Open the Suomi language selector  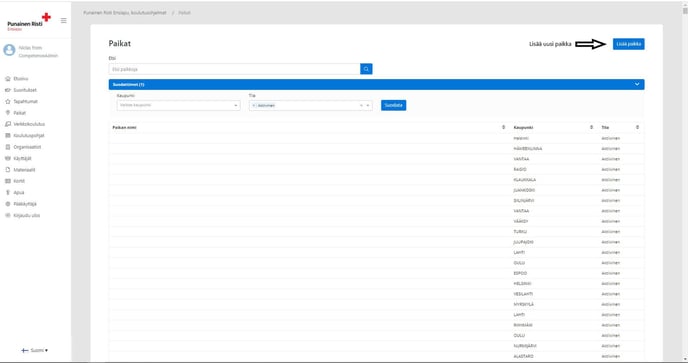tap(39, 350)
